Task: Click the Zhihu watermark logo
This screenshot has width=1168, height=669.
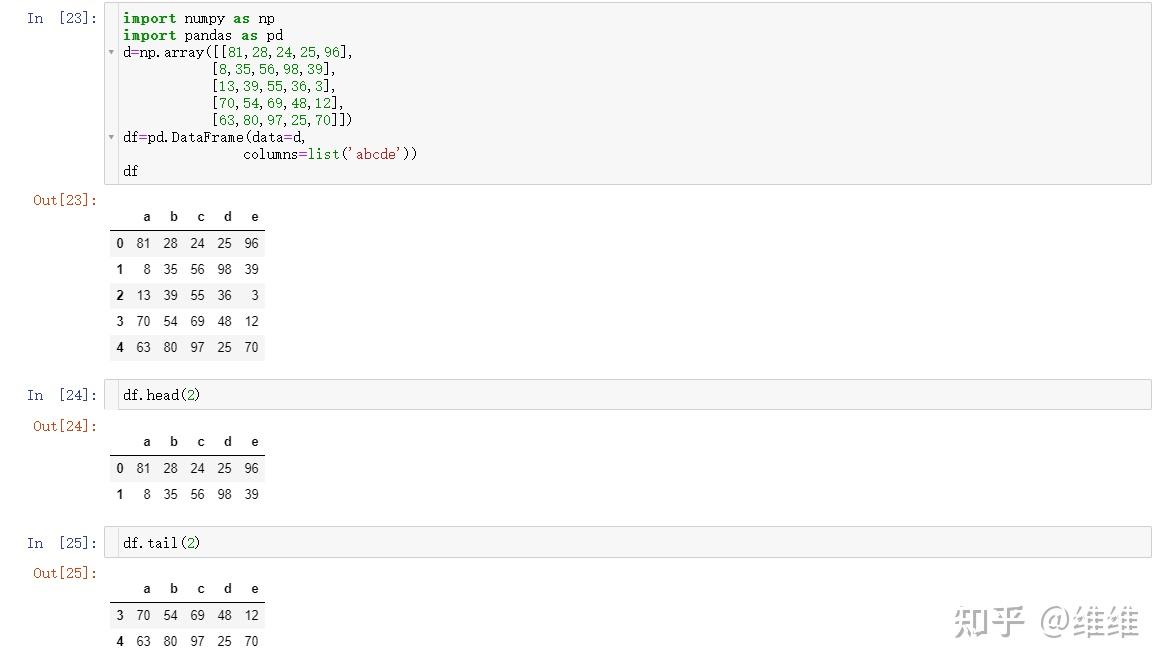Action: [x=990, y=621]
